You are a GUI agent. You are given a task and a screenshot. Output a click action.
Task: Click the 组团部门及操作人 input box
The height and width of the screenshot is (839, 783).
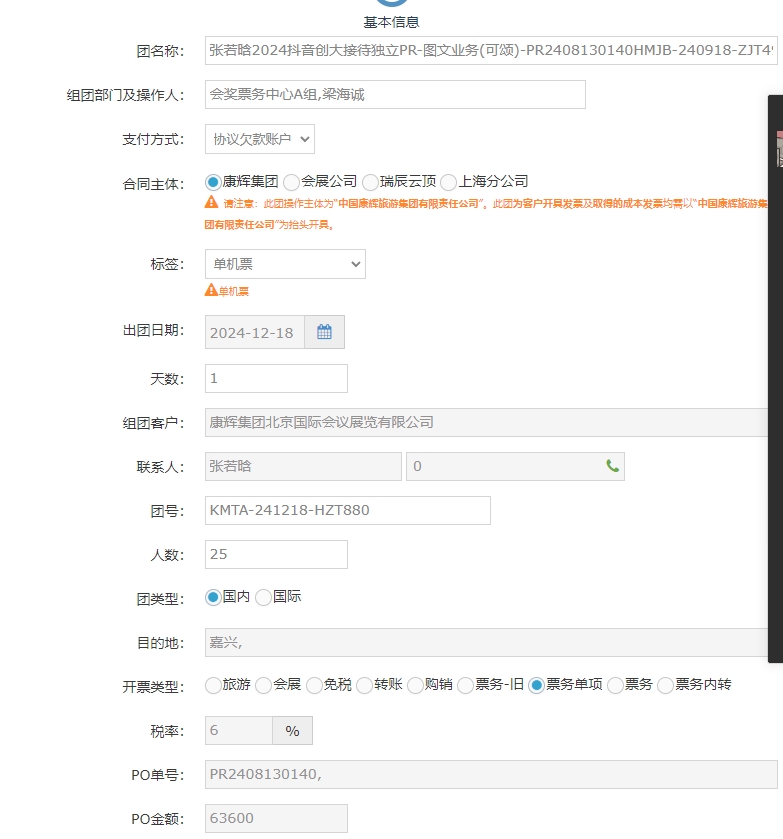click(x=395, y=94)
